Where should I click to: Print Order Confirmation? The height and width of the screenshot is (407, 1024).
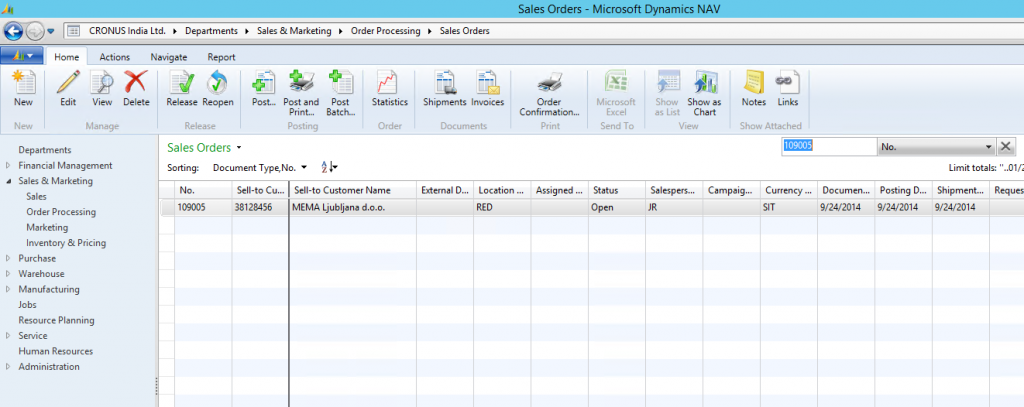click(550, 94)
